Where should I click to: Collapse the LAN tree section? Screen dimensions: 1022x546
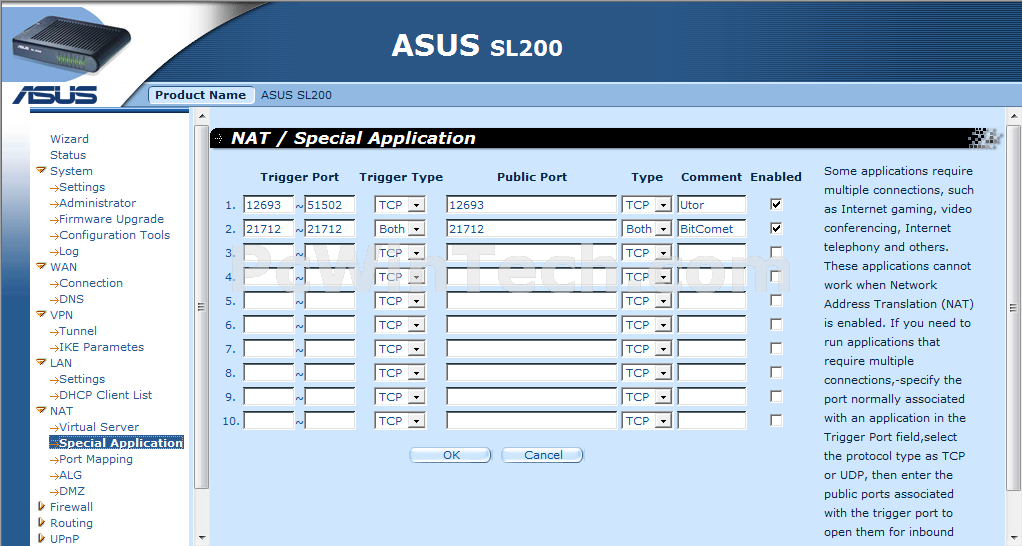click(41, 363)
